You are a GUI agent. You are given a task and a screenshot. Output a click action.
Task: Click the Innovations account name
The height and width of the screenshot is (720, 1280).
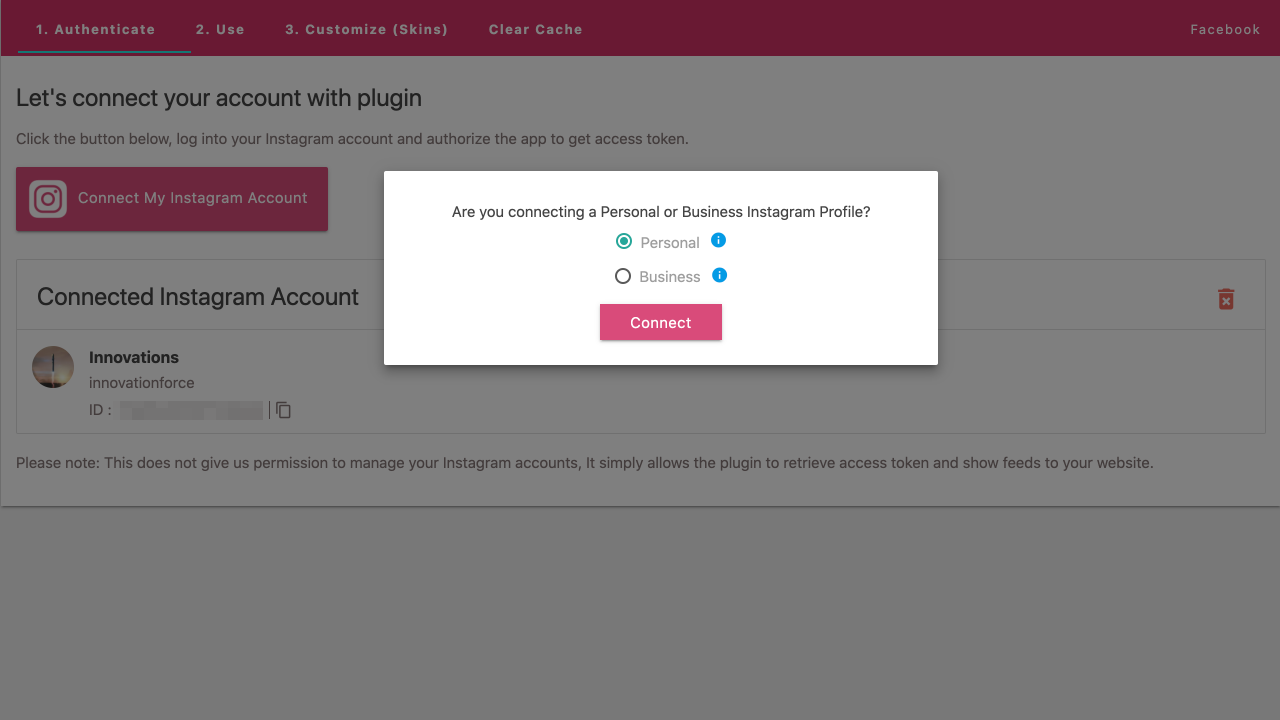[x=134, y=357]
